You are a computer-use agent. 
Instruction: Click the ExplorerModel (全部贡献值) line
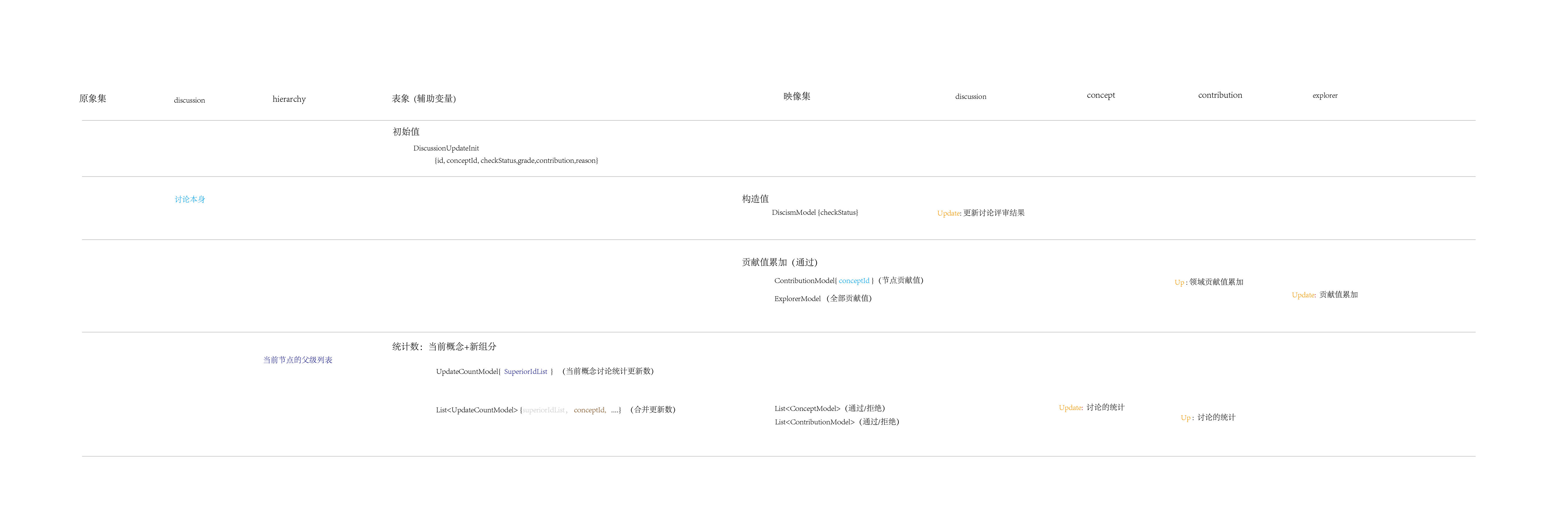click(x=822, y=299)
